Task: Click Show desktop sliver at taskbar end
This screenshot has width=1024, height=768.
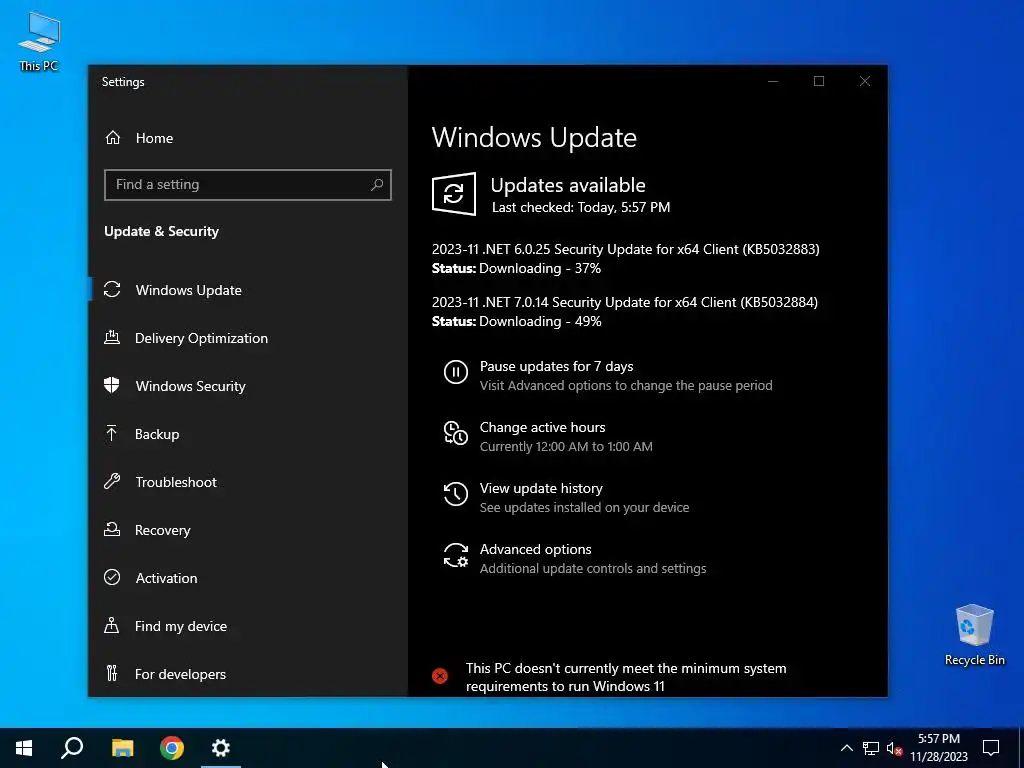Action: [x=1021, y=748]
